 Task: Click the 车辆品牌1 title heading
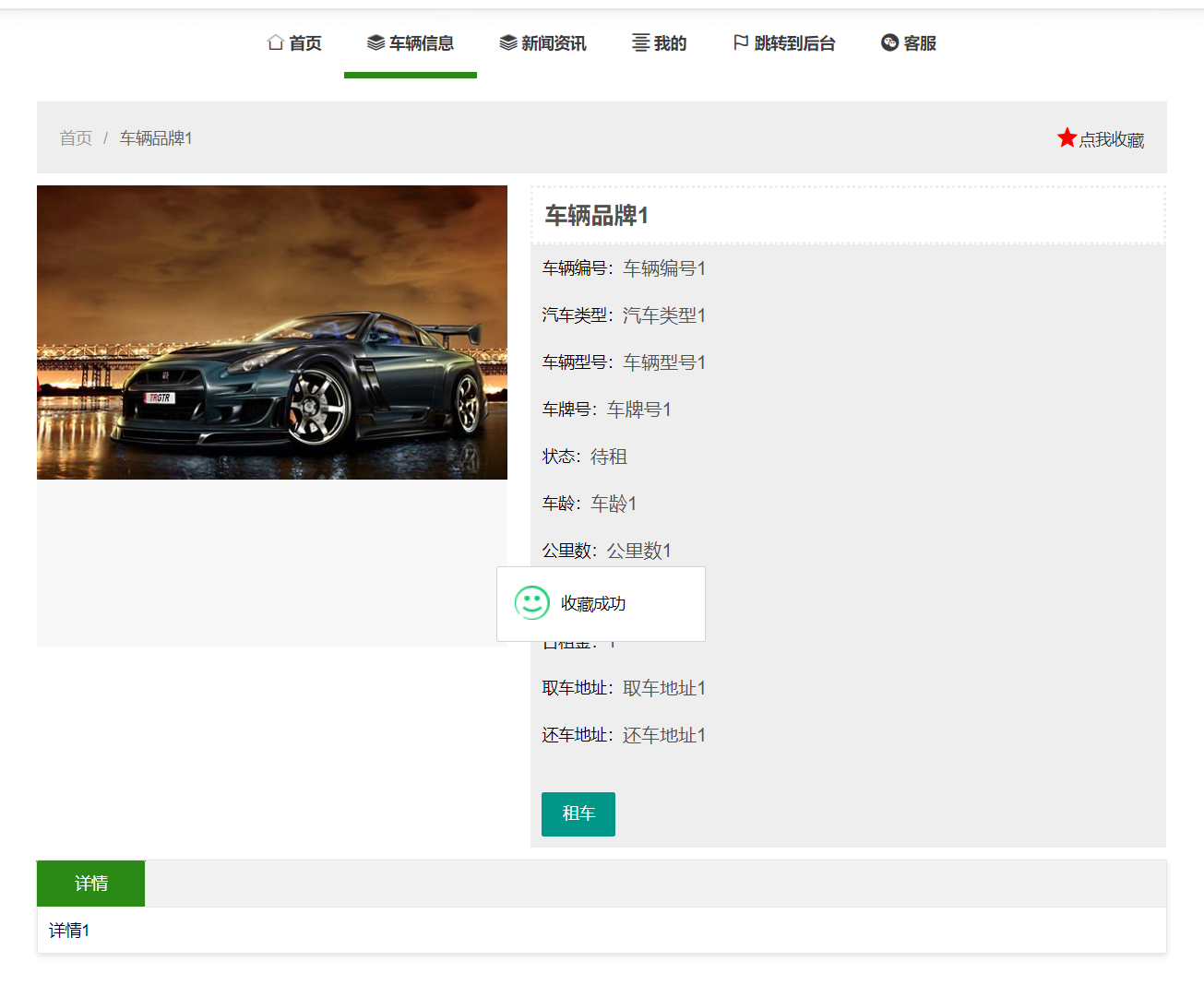[597, 216]
